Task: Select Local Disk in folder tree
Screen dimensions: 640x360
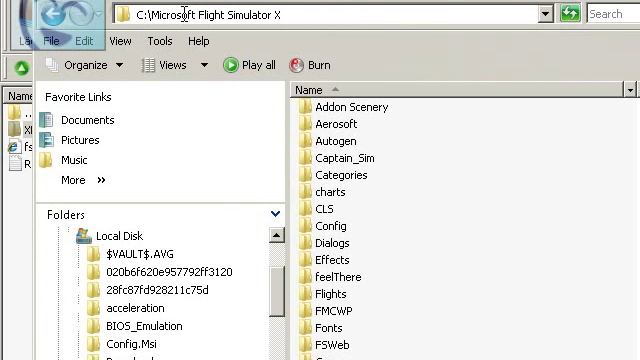Action: [120, 236]
